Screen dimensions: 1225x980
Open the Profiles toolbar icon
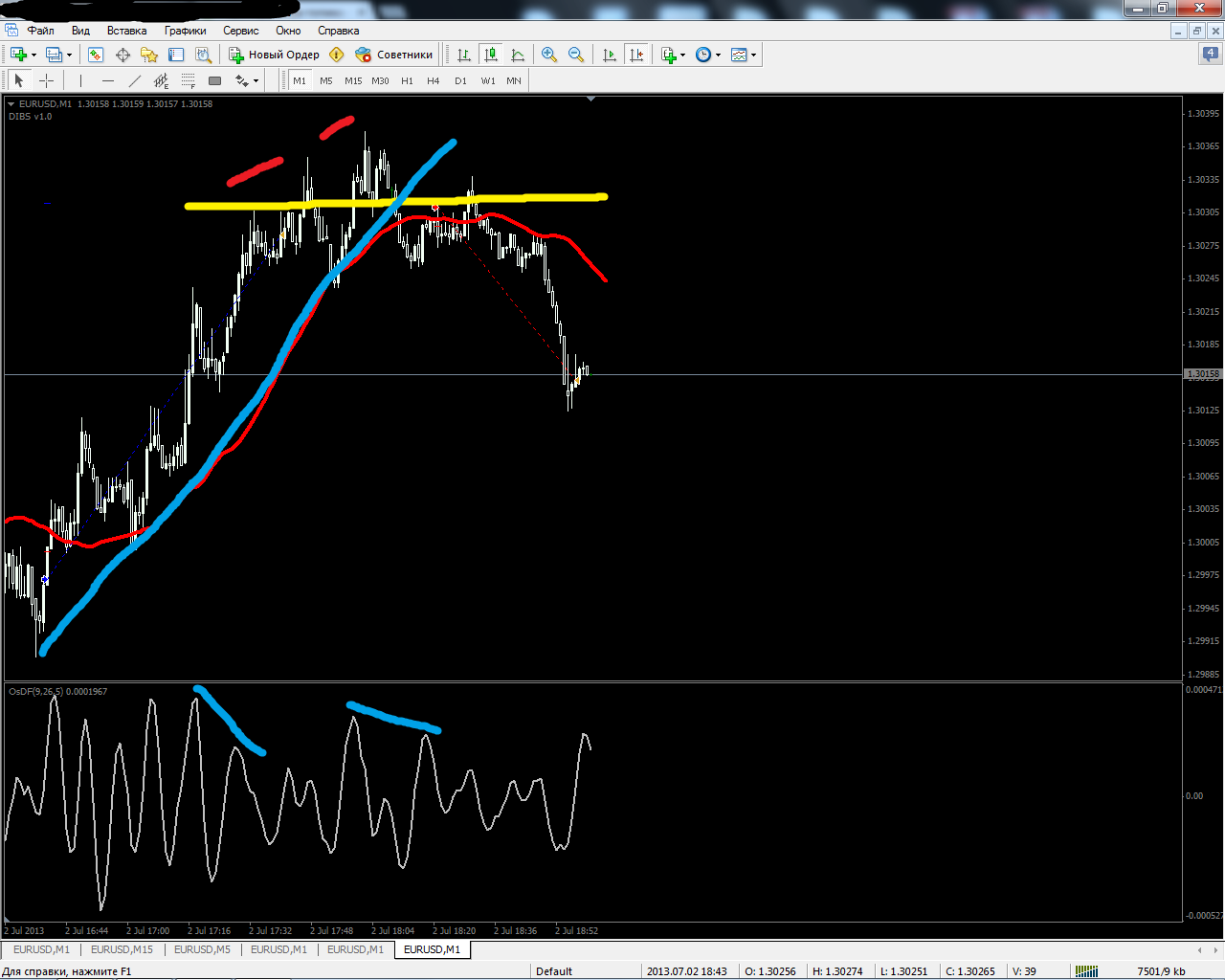pos(54,55)
